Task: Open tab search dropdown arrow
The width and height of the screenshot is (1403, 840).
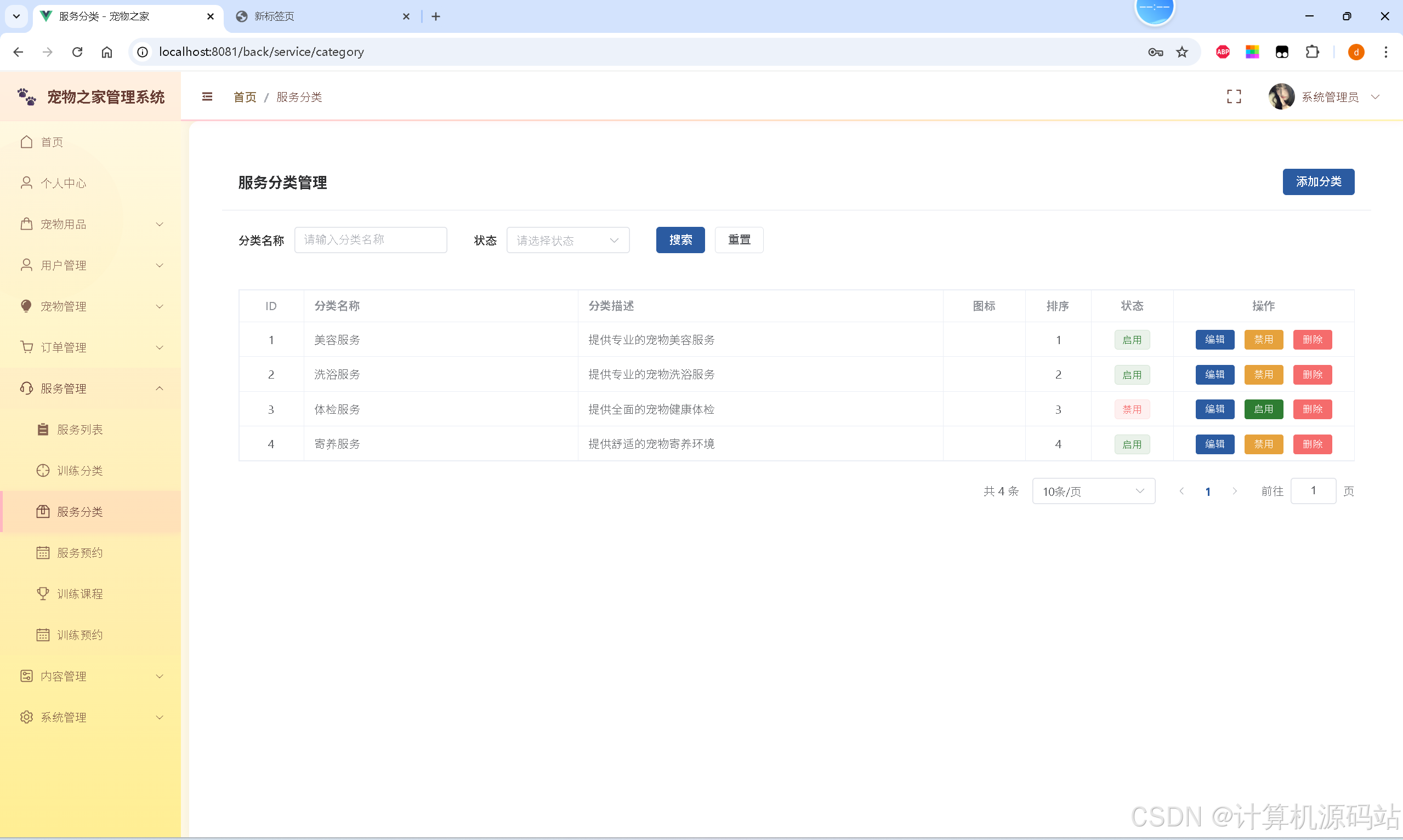Action: (x=16, y=16)
